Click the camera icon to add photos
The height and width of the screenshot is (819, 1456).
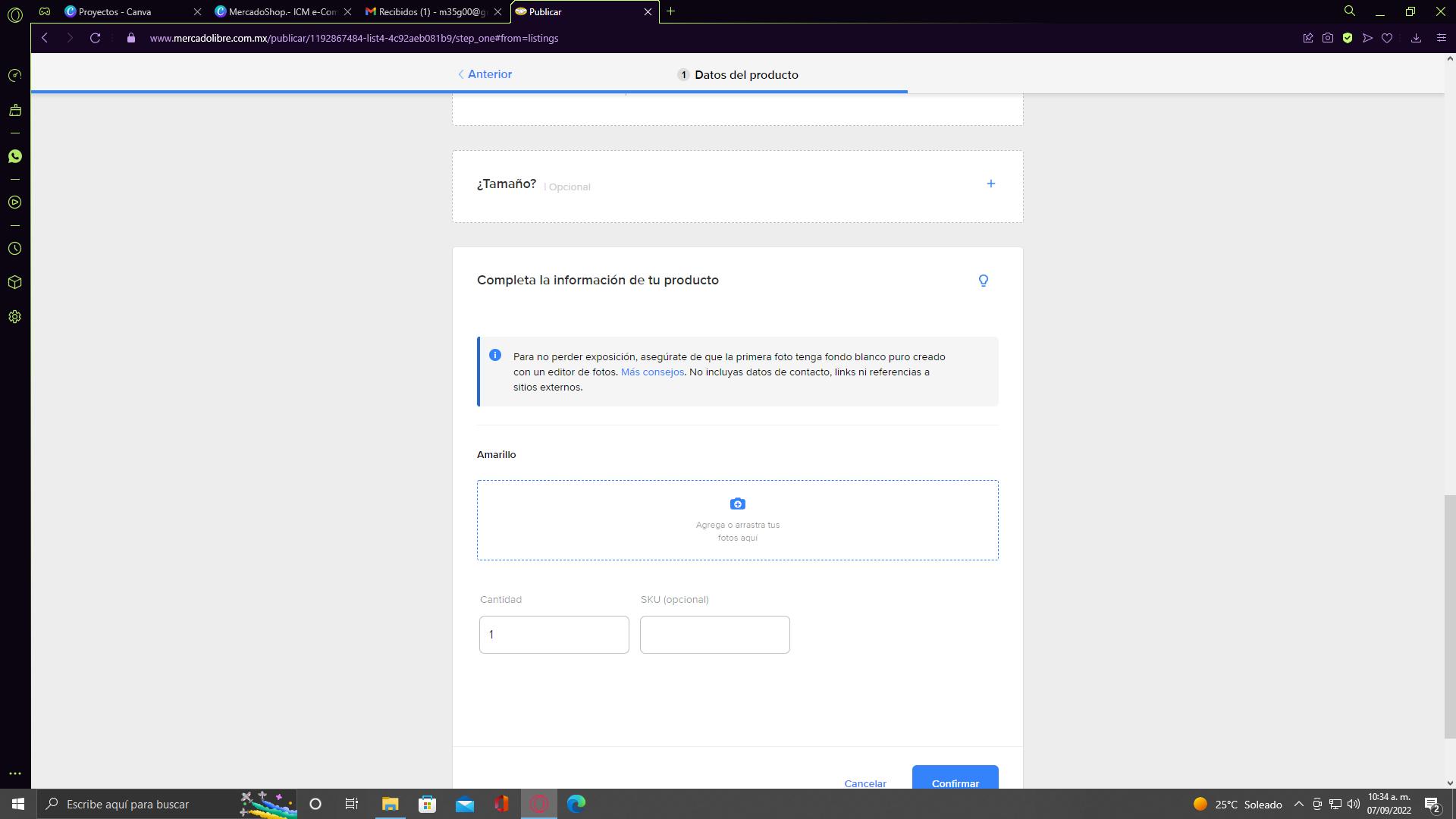tap(737, 504)
